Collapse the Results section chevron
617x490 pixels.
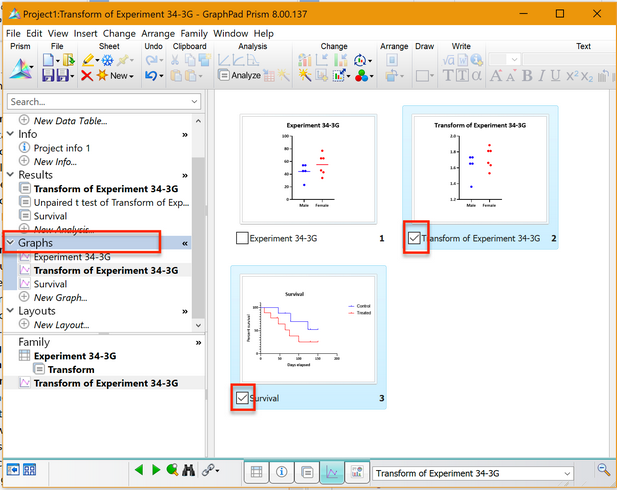pyautogui.click(x=185, y=175)
